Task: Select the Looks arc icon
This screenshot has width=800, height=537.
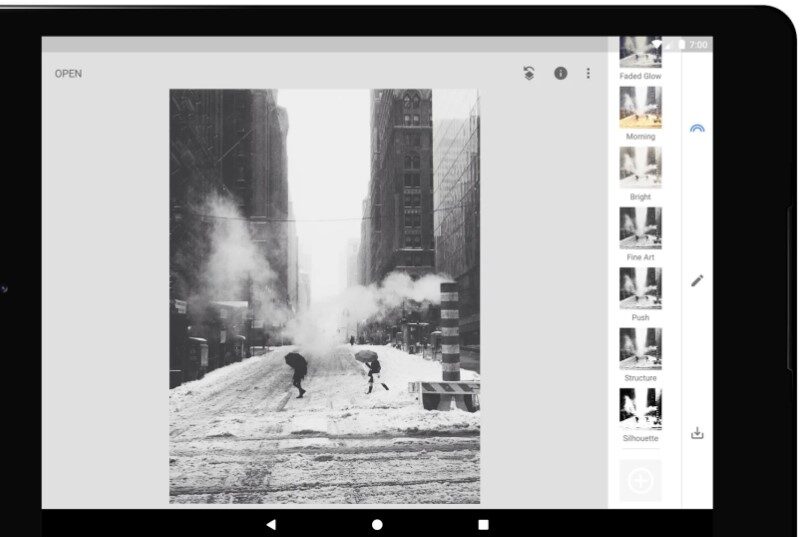Action: [697, 128]
